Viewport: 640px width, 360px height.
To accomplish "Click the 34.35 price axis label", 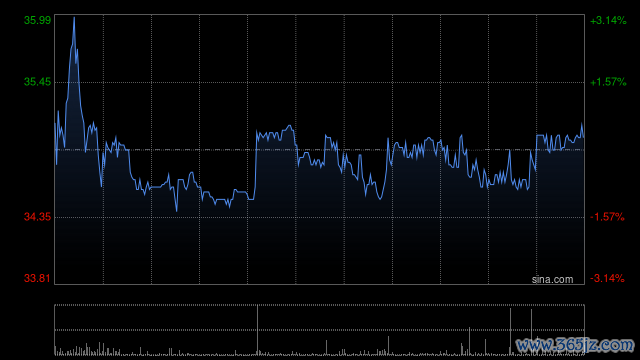I will pyautogui.click(x=38, y=217).
